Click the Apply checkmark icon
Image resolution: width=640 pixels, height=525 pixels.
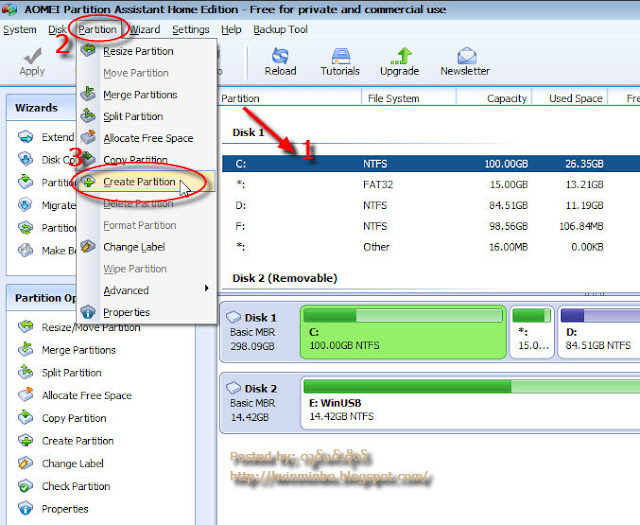click(x=32, y=56)
